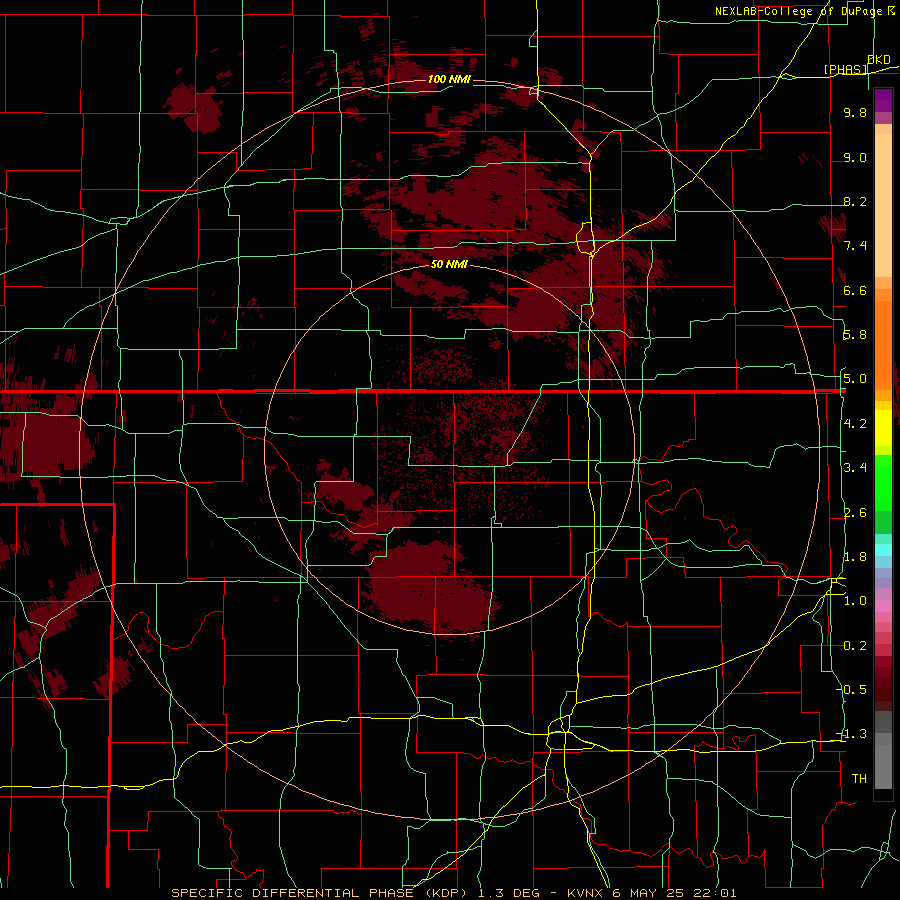This screenshot has height=900, width=900.
Task: Pick the peach segment of the color bar
Action: click(x=883, y=204)
